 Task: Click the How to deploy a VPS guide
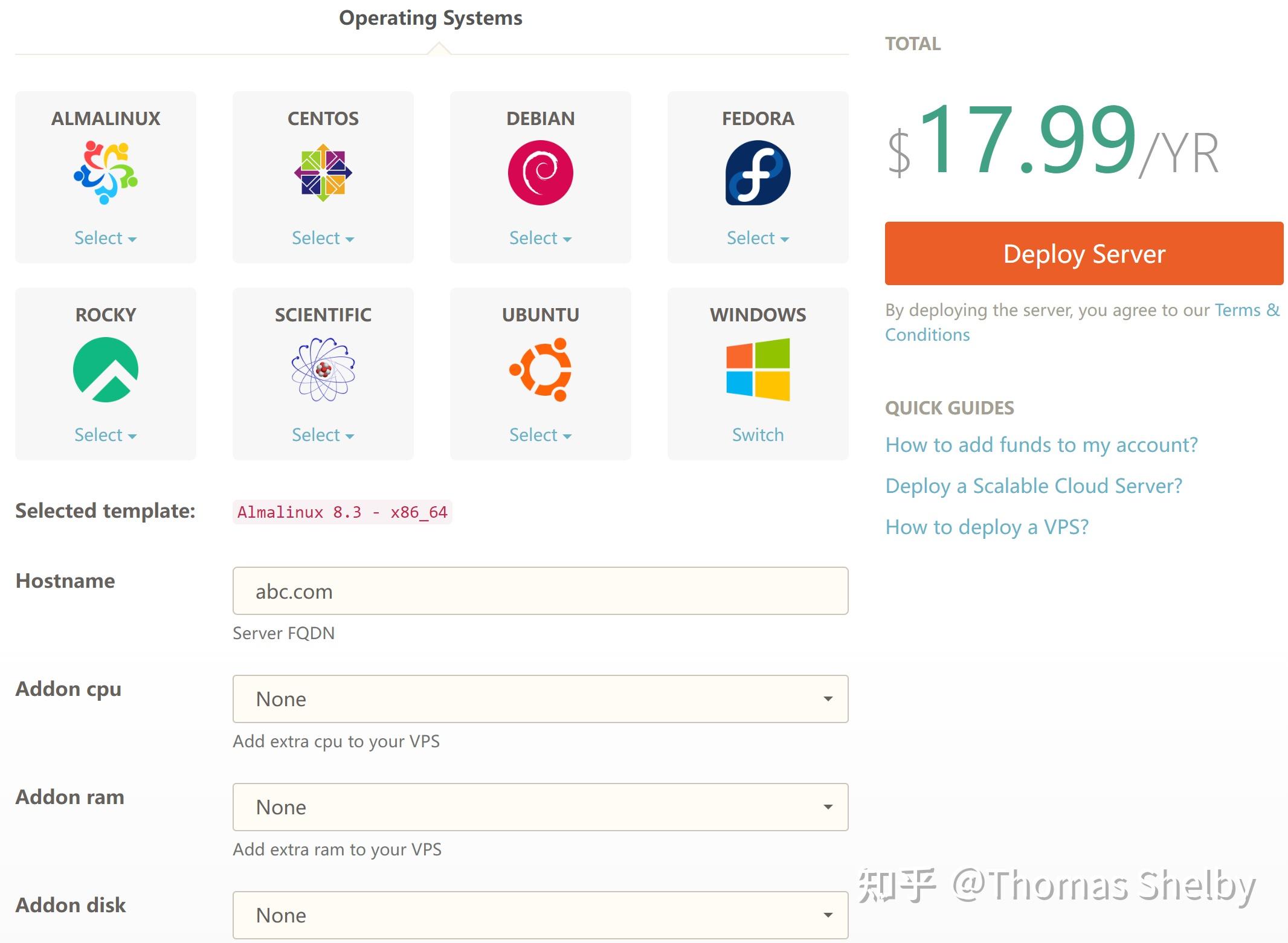[x=987, y=527]
